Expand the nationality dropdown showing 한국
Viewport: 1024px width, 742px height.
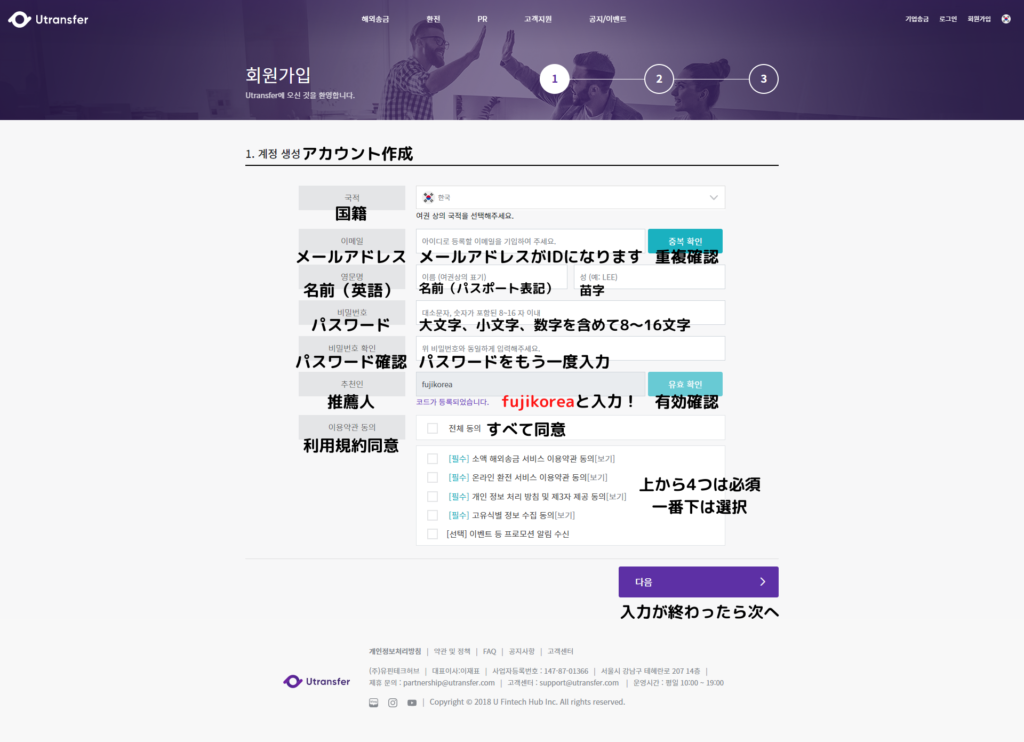[570, 197]
